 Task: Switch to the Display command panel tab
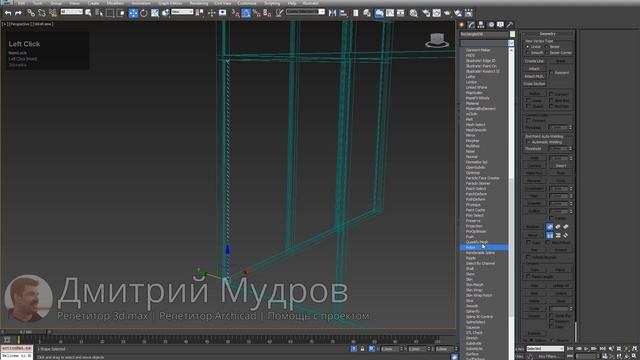pos(500,24)
